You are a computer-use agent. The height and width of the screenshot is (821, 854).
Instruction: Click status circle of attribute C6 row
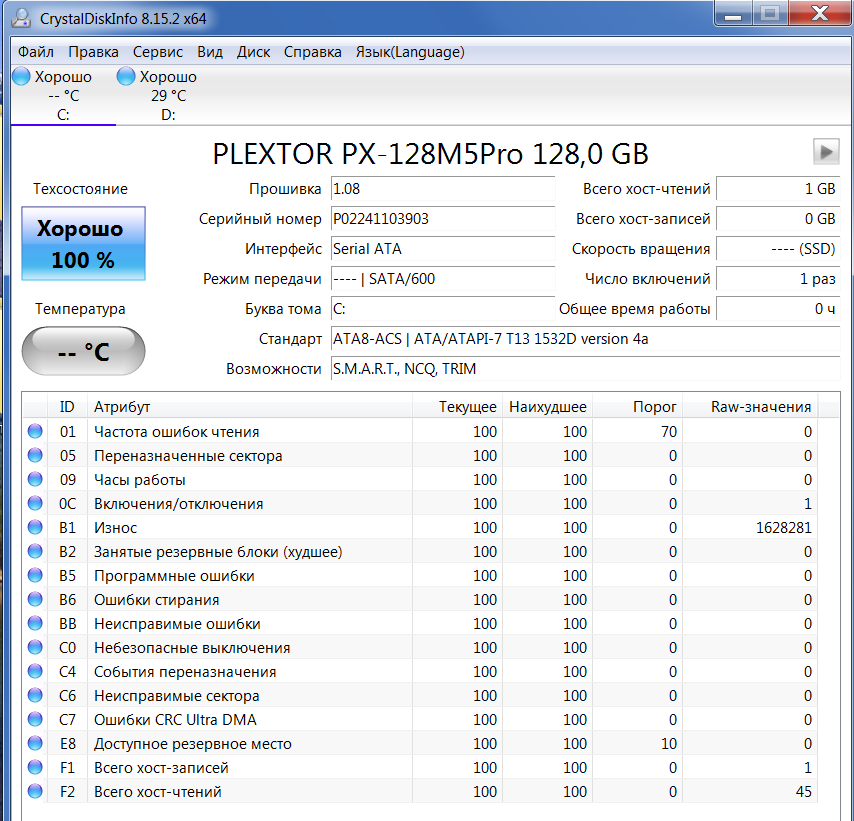coord(35,695)
